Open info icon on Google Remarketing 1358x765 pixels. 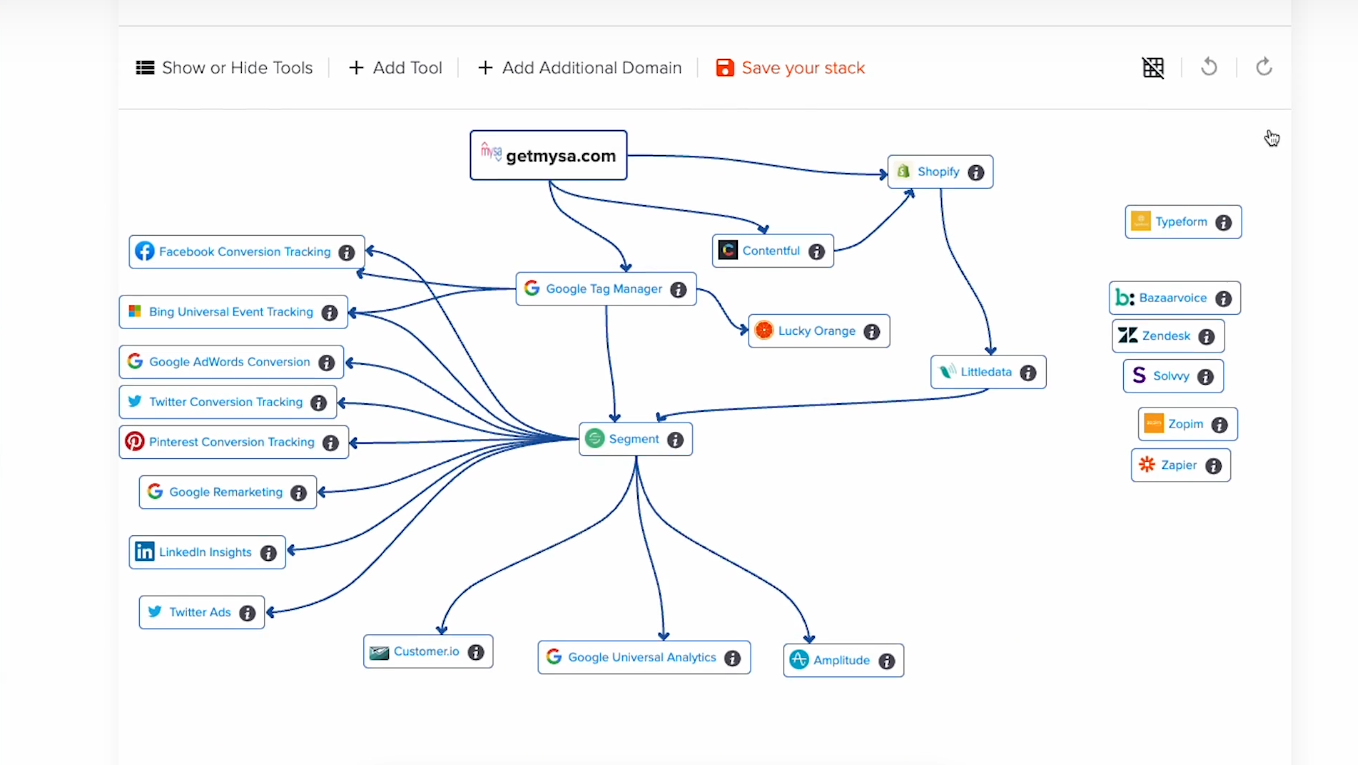pyautogui.click(x=299, y=493)
